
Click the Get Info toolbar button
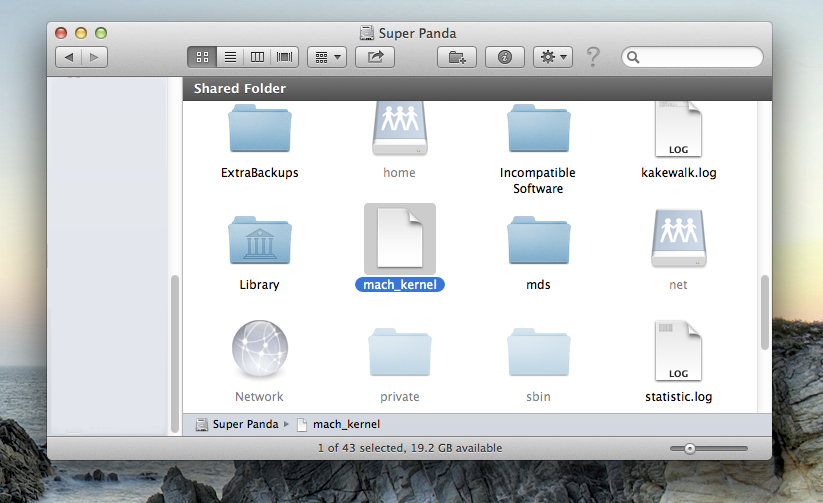[x=504, y=57]
